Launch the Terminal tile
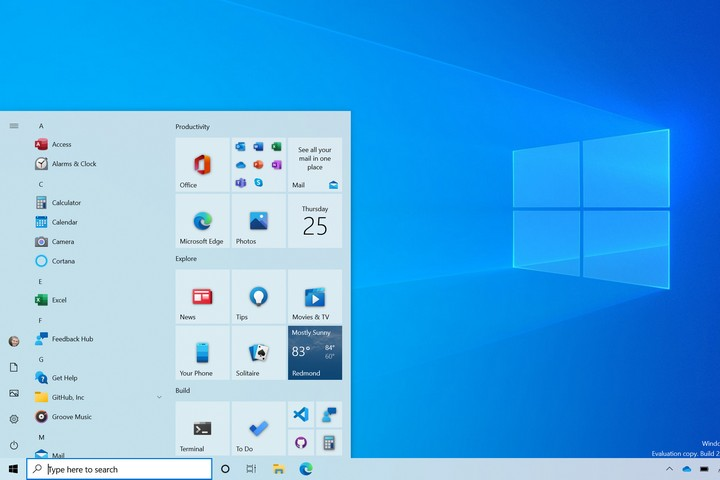The width and height of the screenshot is (720, 480). pos(202,429)
